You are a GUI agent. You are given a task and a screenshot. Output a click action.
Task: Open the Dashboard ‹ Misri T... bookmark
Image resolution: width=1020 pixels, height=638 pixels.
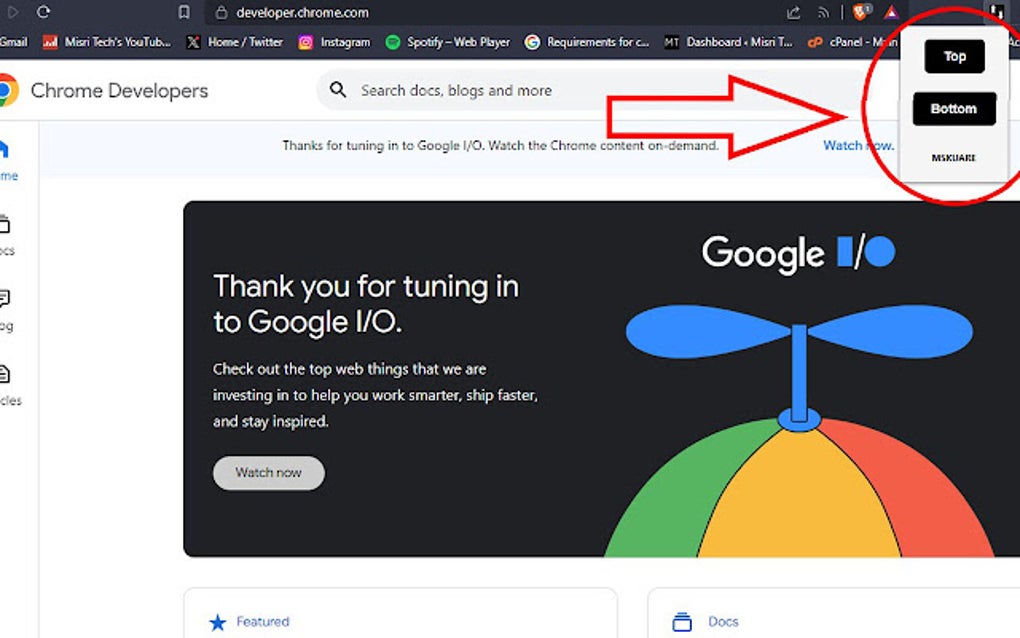coord(729,42)
